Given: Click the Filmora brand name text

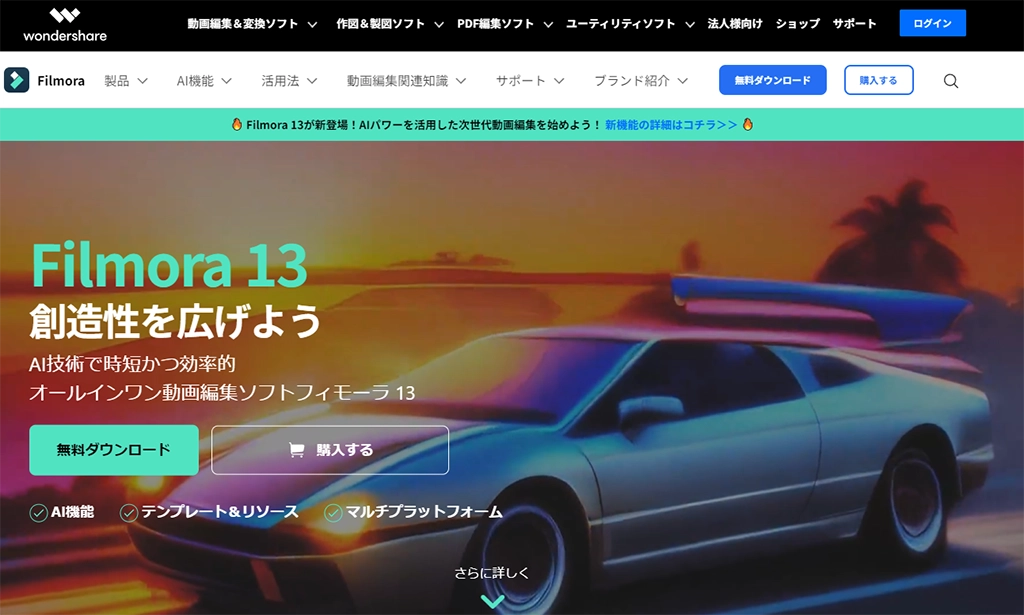Looking at the screenshot, I should tap(61, 81).
